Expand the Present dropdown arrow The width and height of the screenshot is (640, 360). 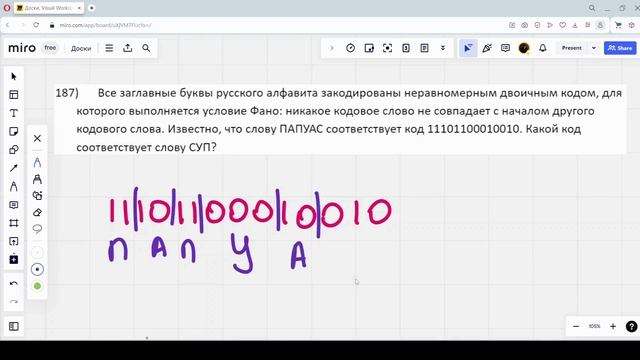point(594,48)
